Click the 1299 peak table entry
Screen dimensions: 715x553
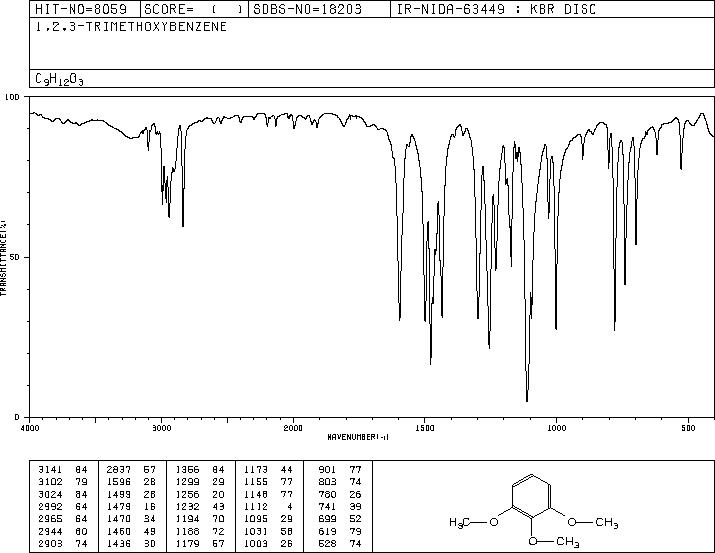[x=200, y=482]
